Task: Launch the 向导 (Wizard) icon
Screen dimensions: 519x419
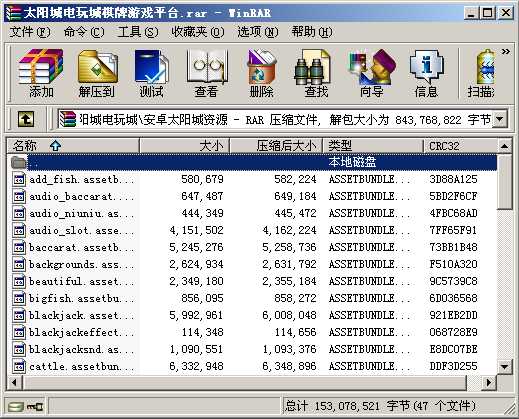Action: click(371, 73)
